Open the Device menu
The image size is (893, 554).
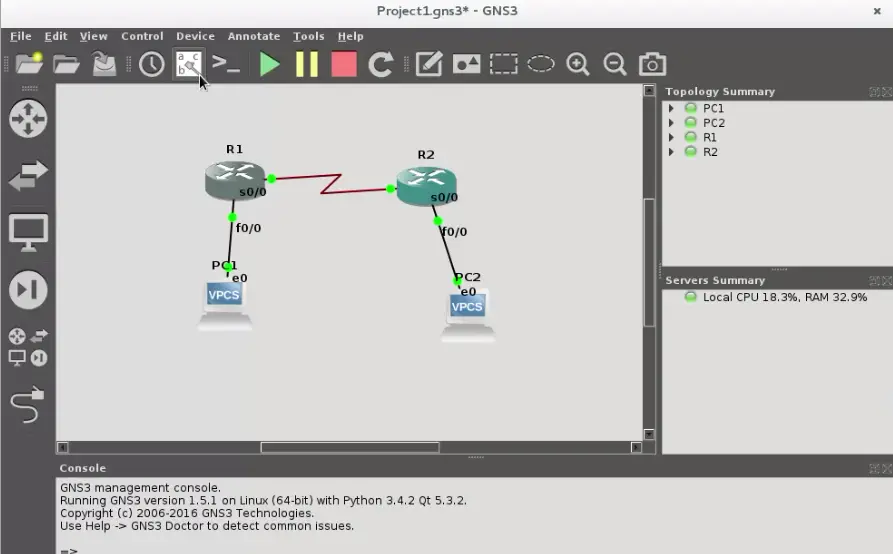[195, 36]
